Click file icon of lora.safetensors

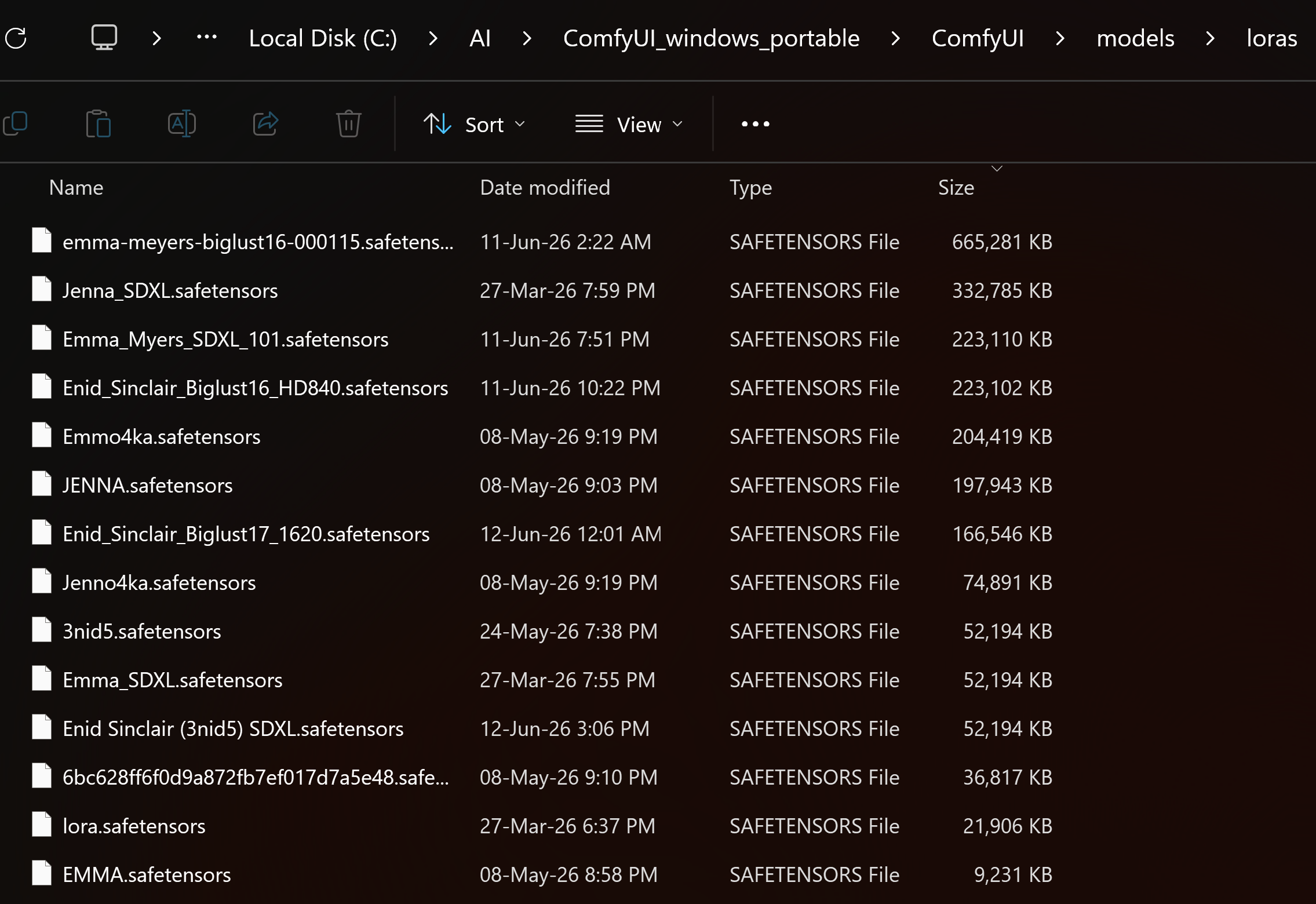click(42, 825)
